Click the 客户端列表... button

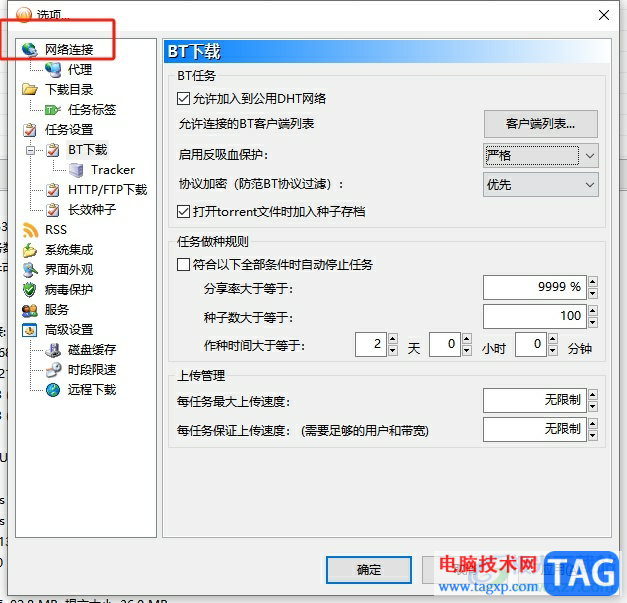coord(541,124)
